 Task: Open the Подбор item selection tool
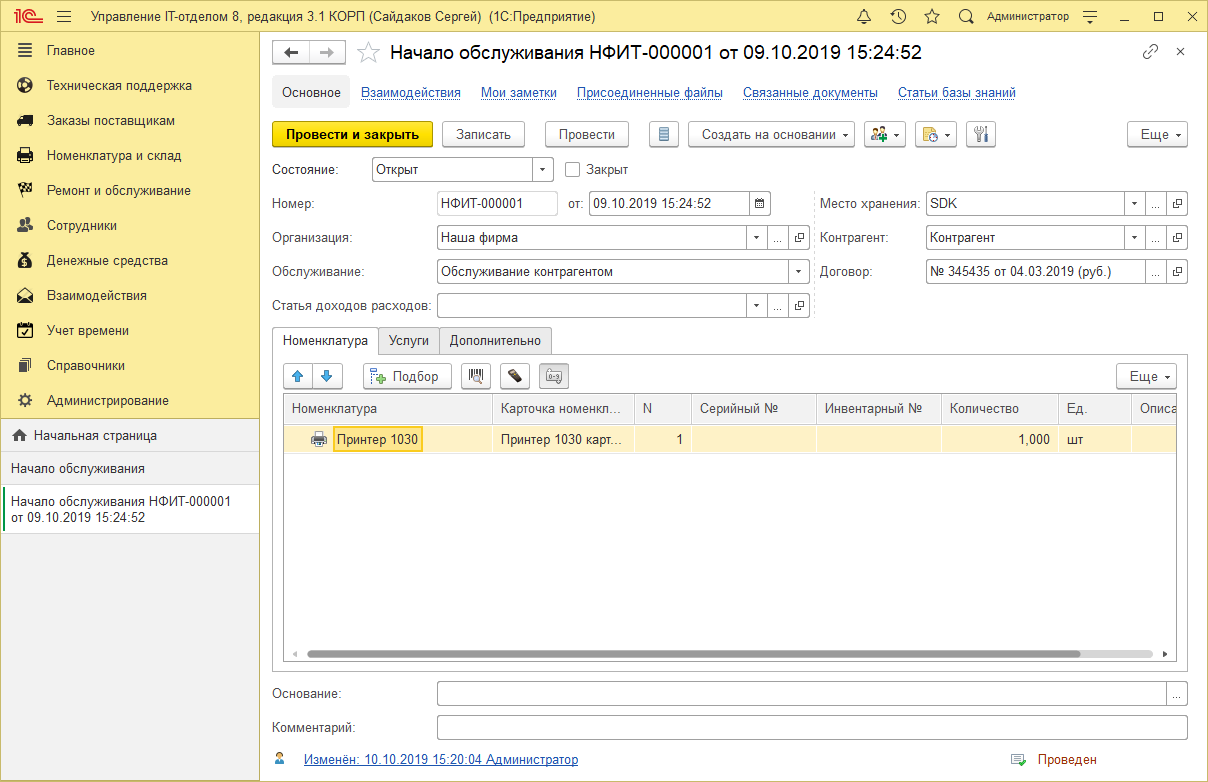407,376
